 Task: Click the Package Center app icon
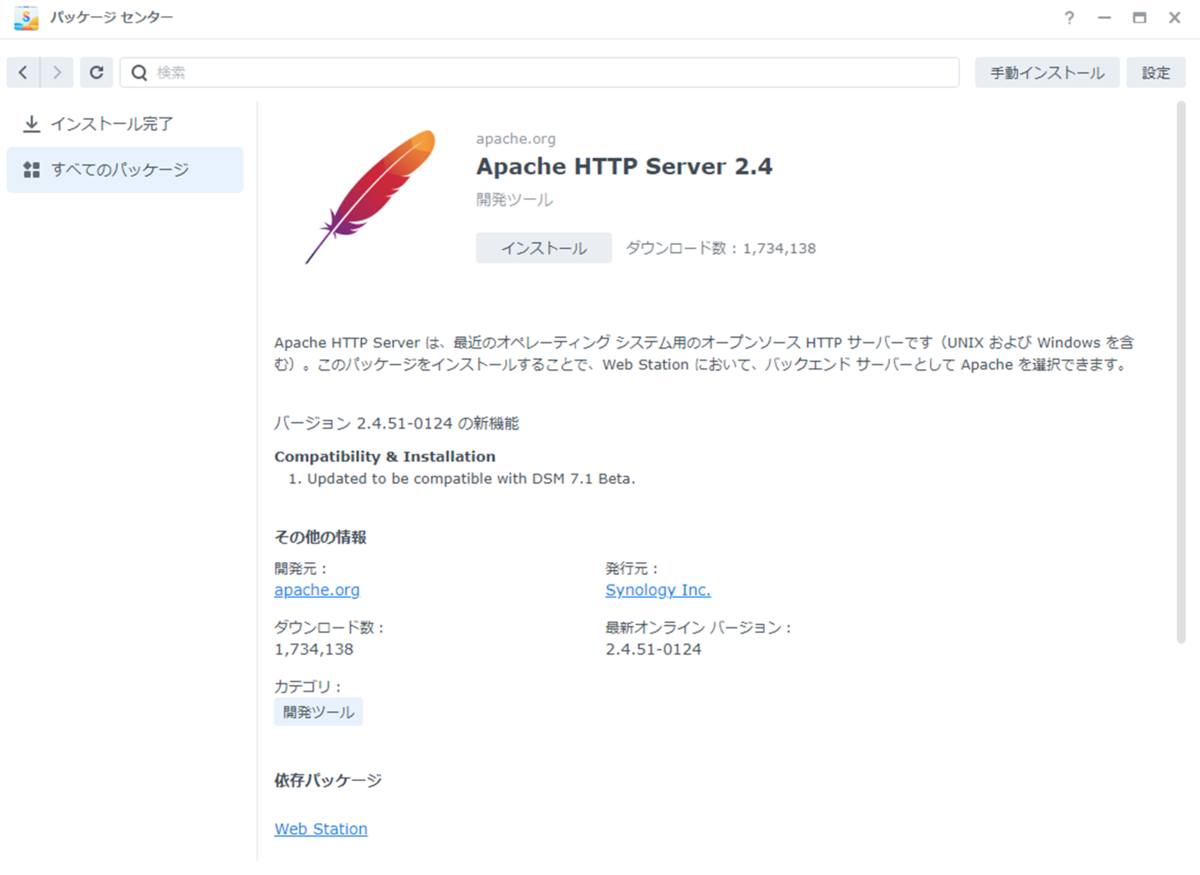26,18
